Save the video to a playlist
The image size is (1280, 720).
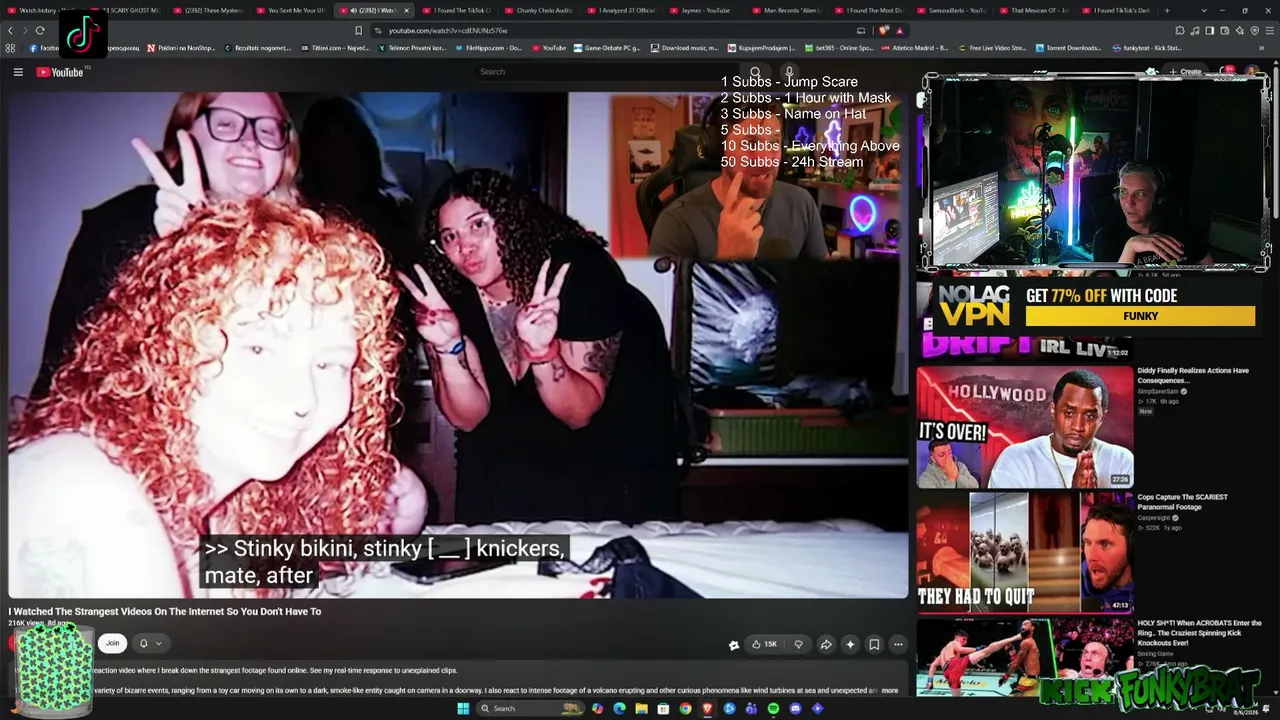tap(874, 644)
